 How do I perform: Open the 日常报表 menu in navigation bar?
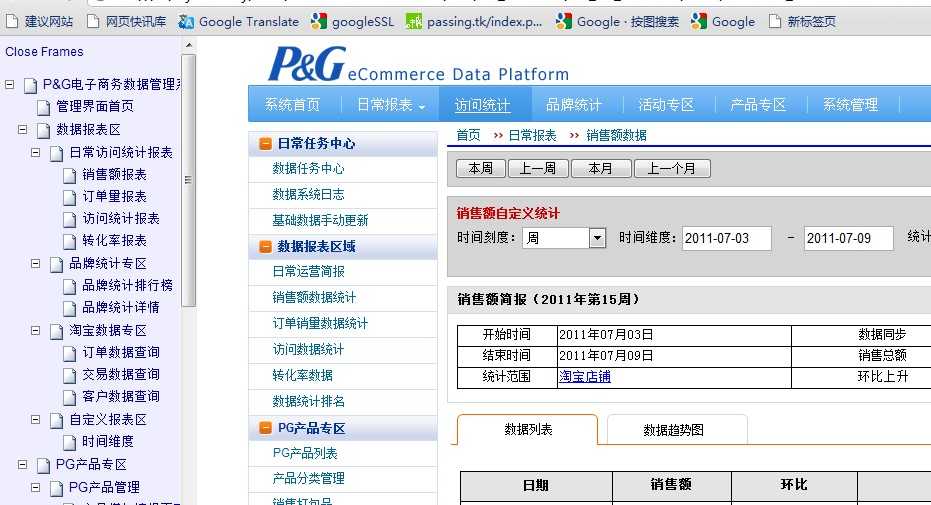coord(391,105)
